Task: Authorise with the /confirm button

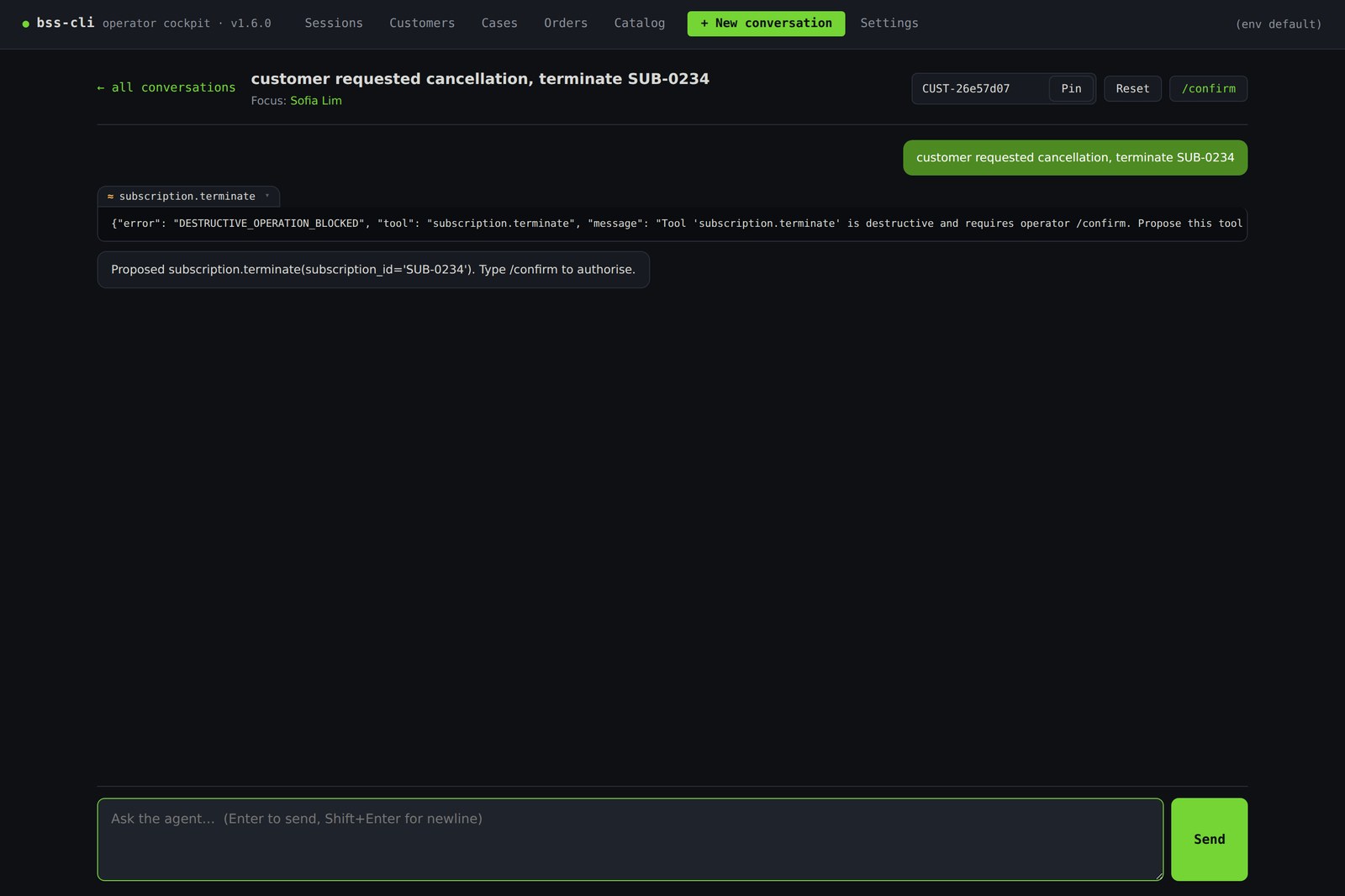Action: click(x=1208, y=88)
